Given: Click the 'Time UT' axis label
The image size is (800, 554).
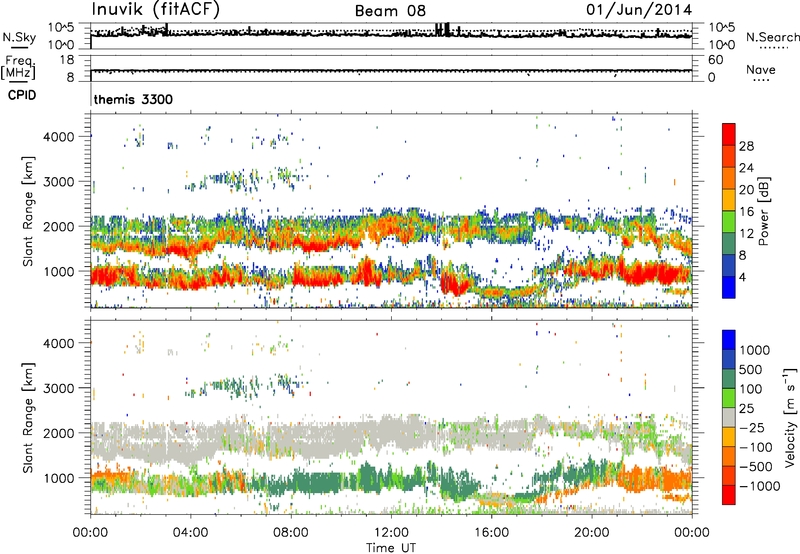Looking at the screenshot, I should pyautogui.click(x=391, y=548).
